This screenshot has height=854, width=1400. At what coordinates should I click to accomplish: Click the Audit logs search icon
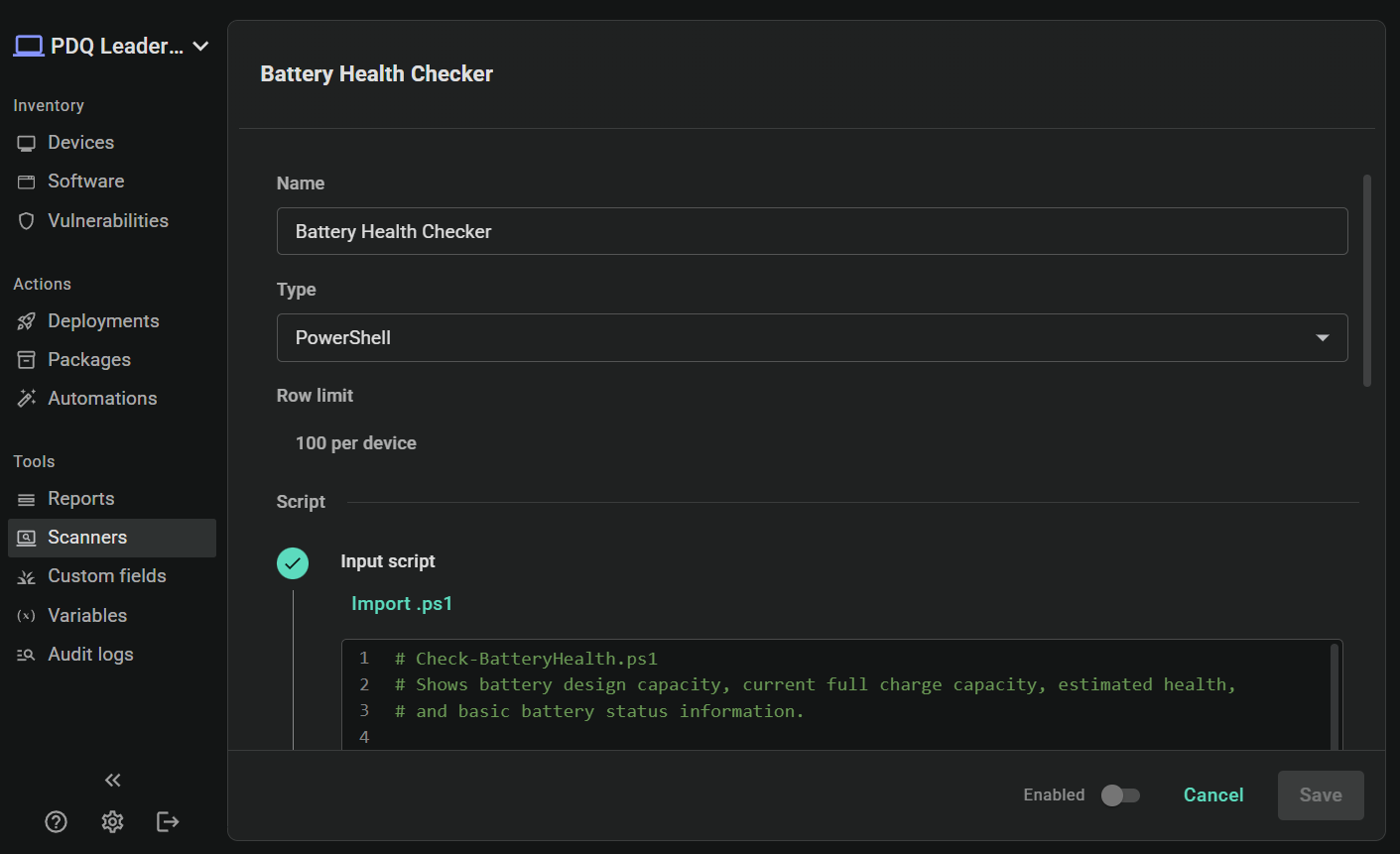tap(27, 655)
